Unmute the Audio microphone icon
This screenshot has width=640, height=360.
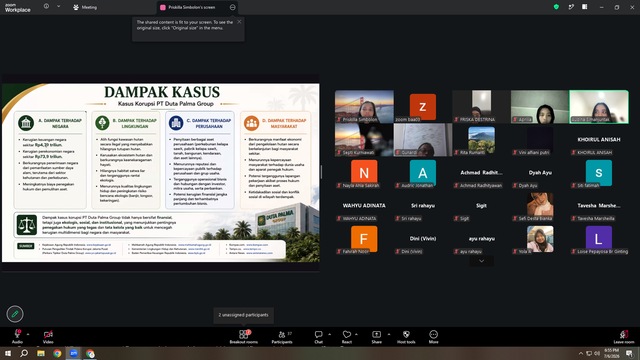coord(18,334)
